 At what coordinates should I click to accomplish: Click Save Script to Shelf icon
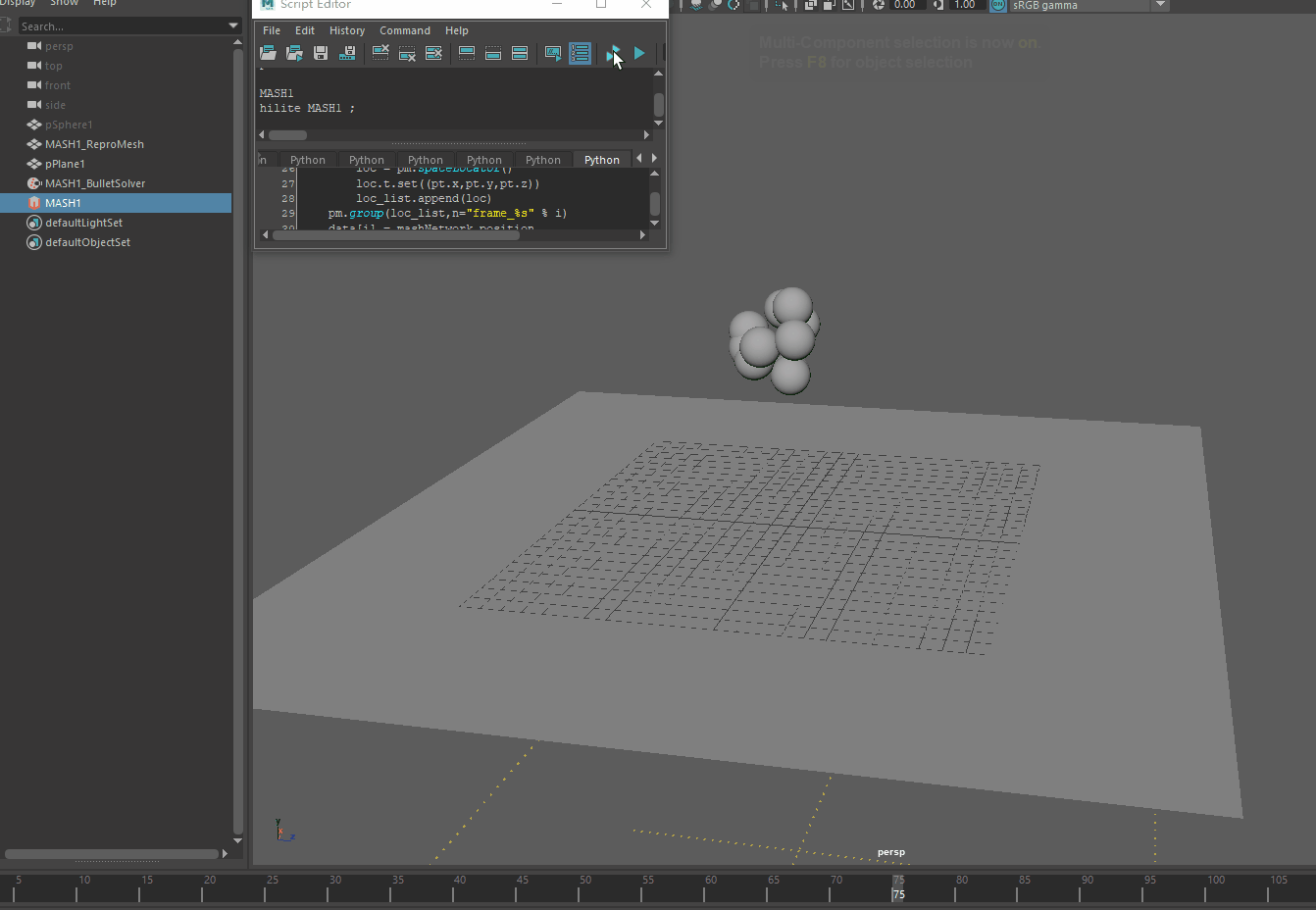(x=347, y=53)
